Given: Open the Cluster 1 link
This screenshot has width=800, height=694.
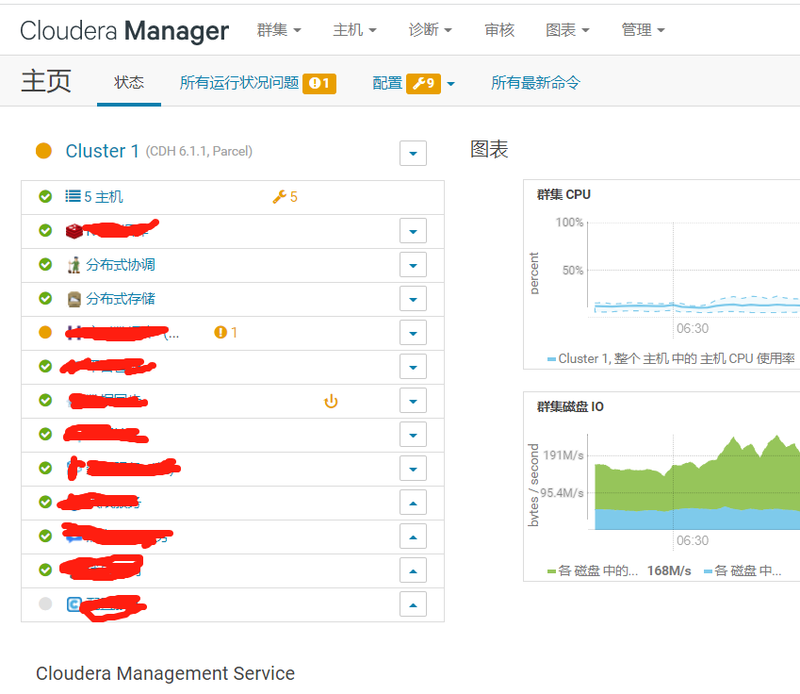Looking at the screenshot, I should coord(102,151).
